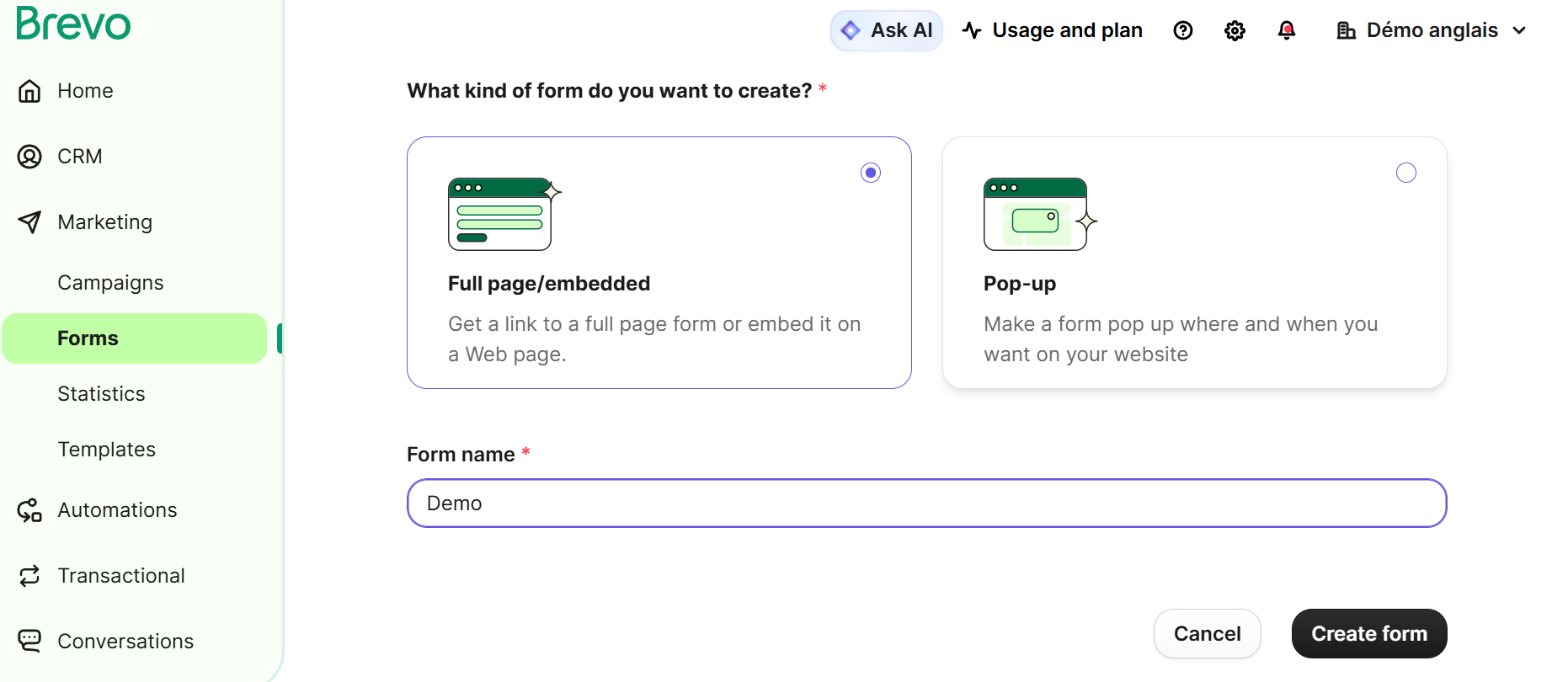This screenshot has height=682, width=1568.
Task: Select the Full page/embedded radio button
Action: [x=871, y=173]
